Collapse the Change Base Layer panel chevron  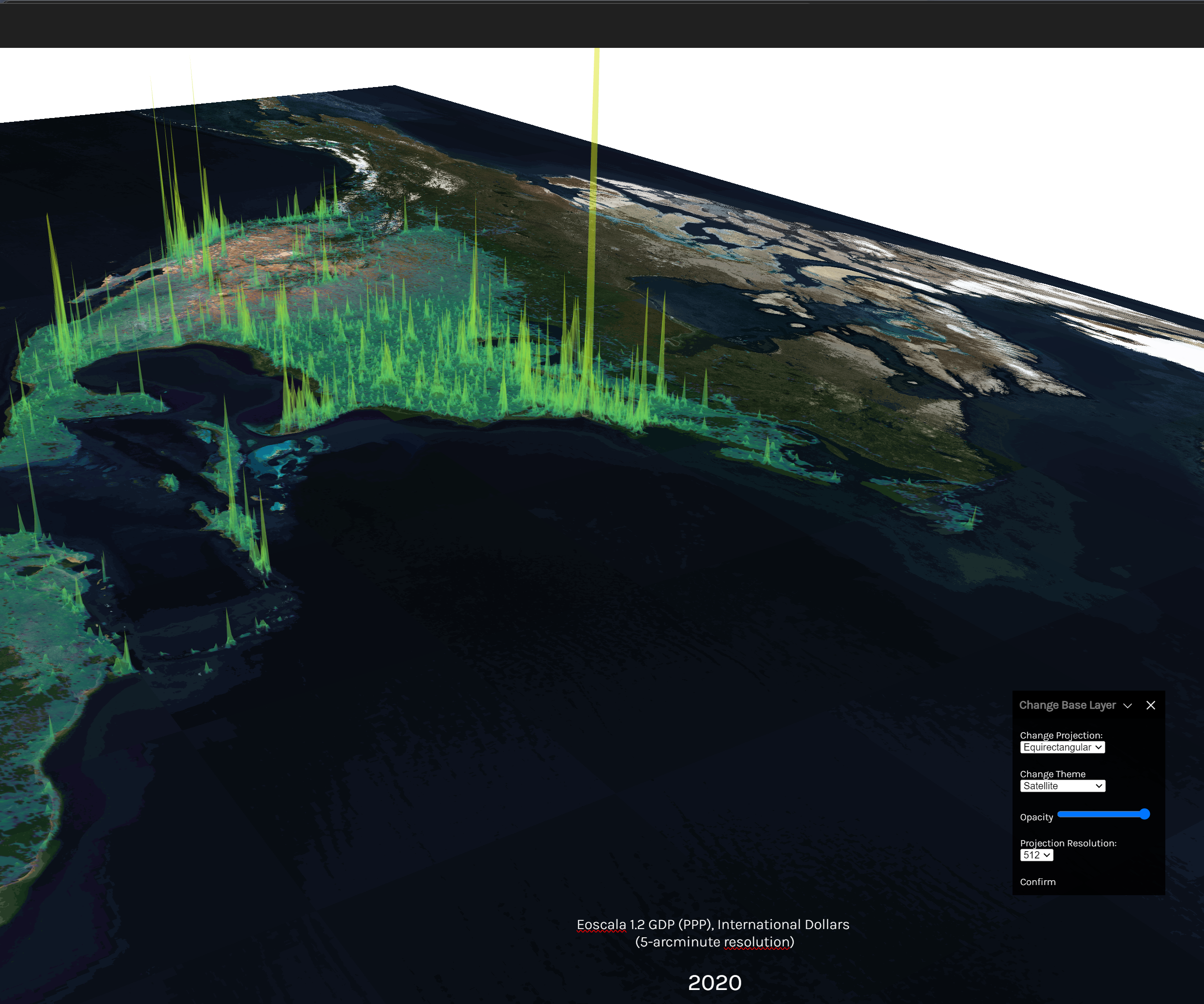pyautogui.click(x=1127, y=706)
